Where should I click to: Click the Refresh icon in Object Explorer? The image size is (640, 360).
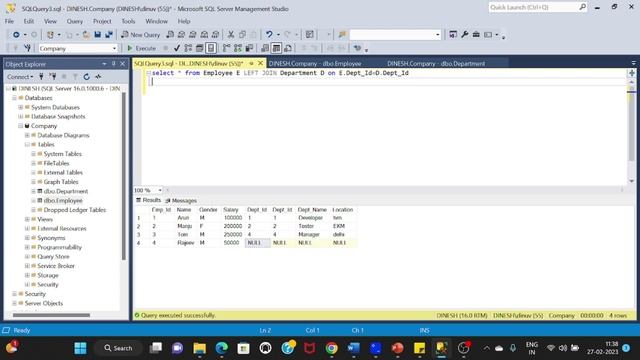tap(87, 77)
